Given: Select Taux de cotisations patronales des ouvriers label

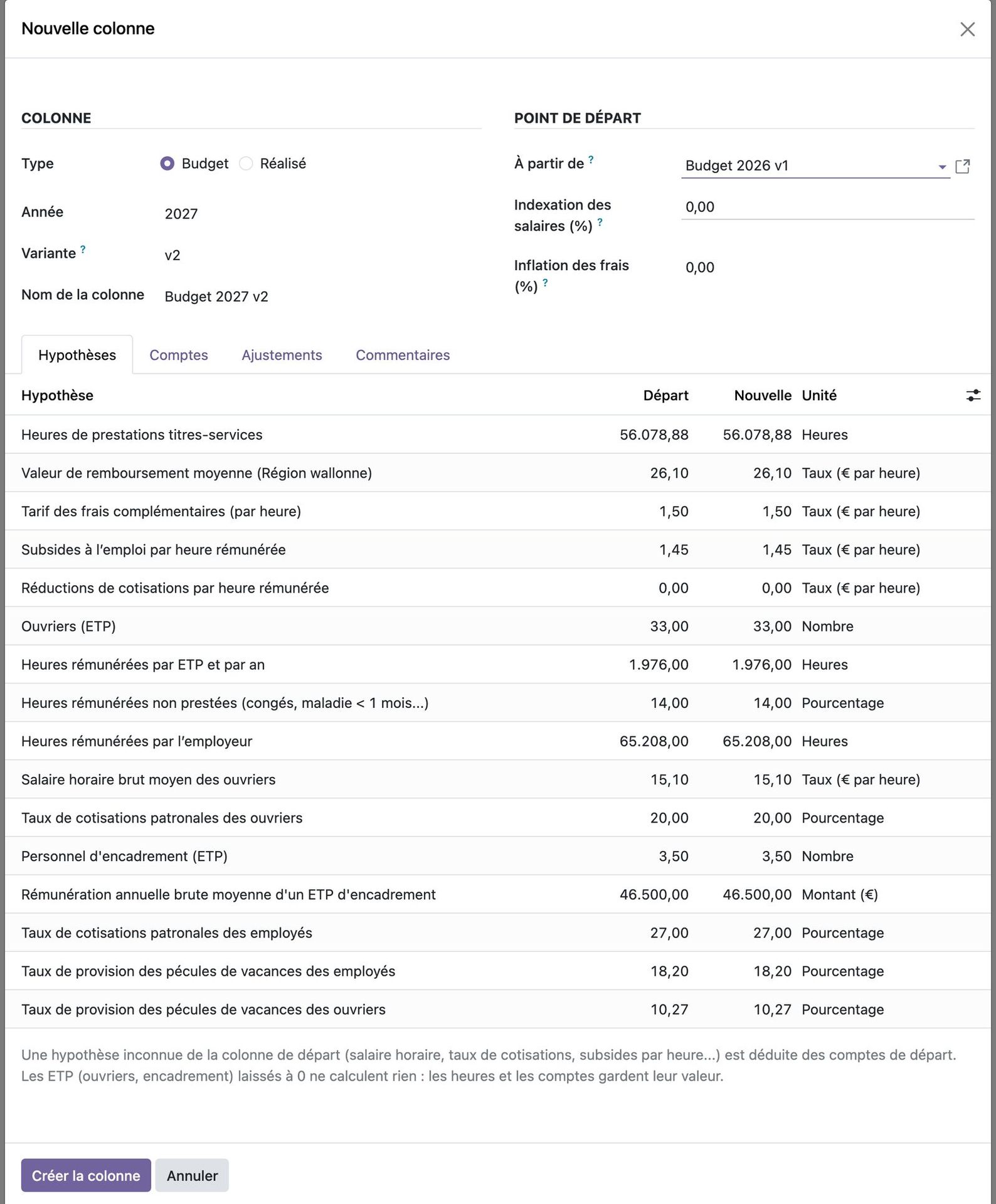Looking at the screenshot, I should pyautogui.click(x=162, y=818).
